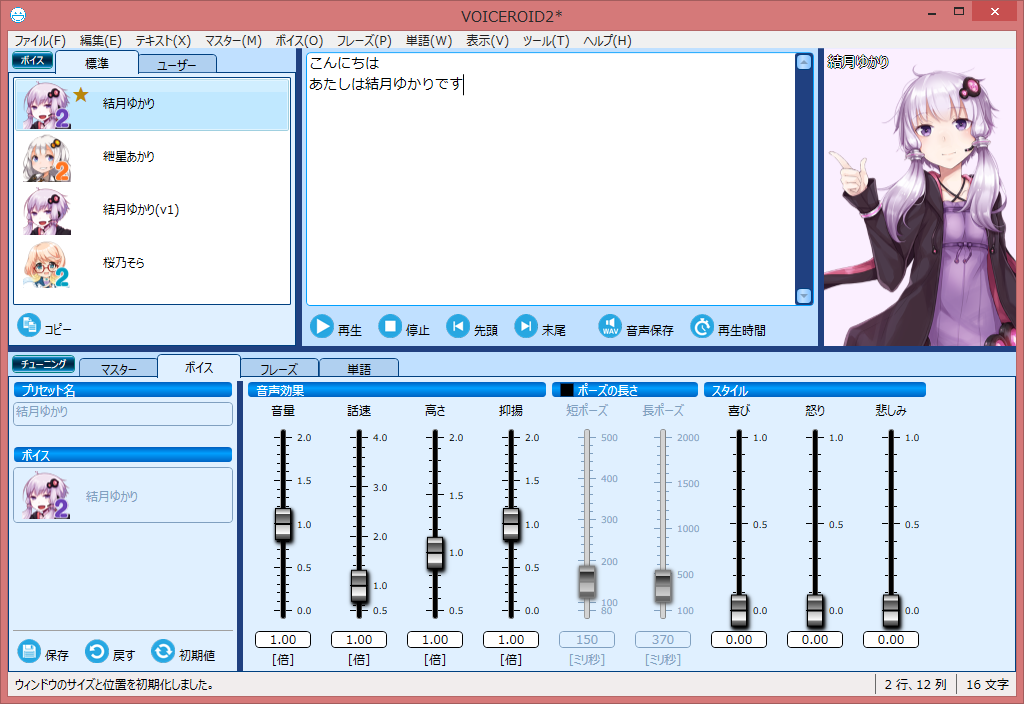
Task: Click the 悲しみ sadness slider handle
Action: [x=891, y=611]
